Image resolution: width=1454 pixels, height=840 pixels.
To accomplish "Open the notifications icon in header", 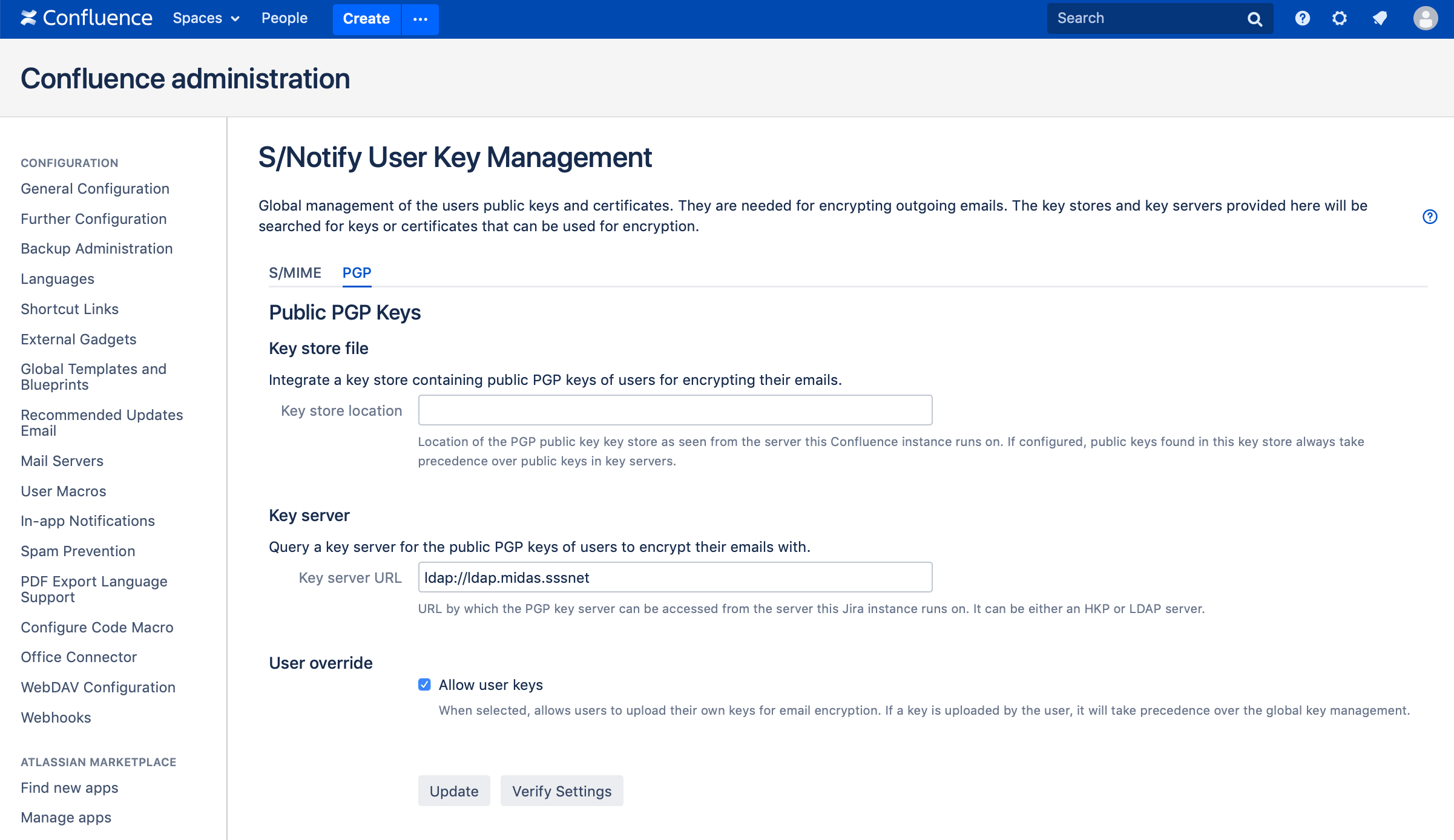I will pos(1380,19).
